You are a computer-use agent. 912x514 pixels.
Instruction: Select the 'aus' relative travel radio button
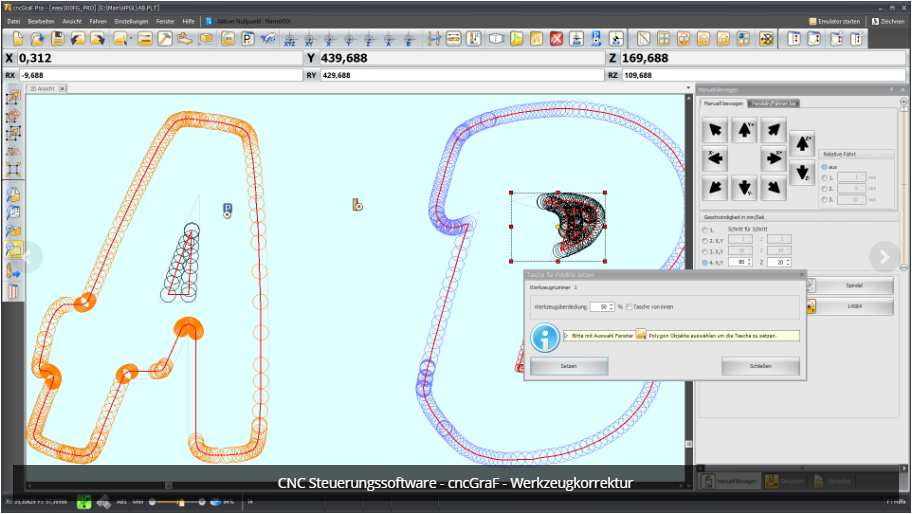[x=824, y=167]
